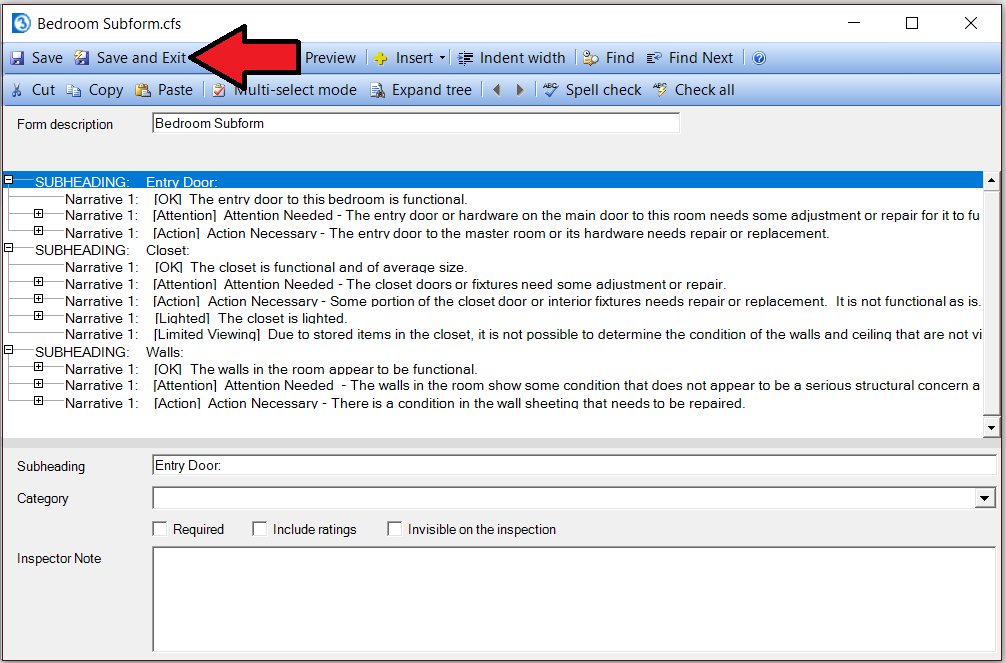
Task: Select closet functional average size narrative
Action: click(x=266, y=268)
